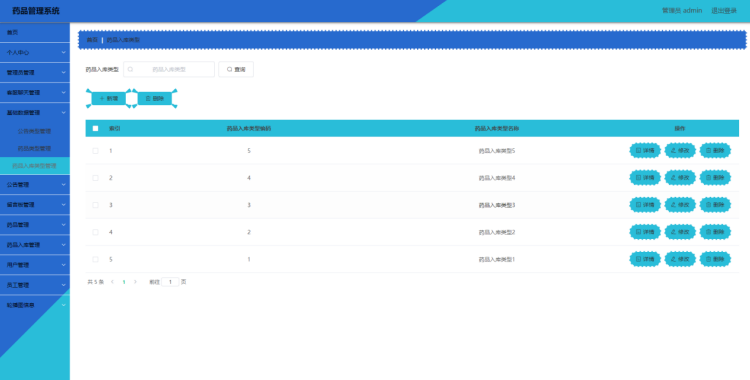750x380 pixels.
Task: Click 修改 for row 药品入库类型3
Action: 680,205
